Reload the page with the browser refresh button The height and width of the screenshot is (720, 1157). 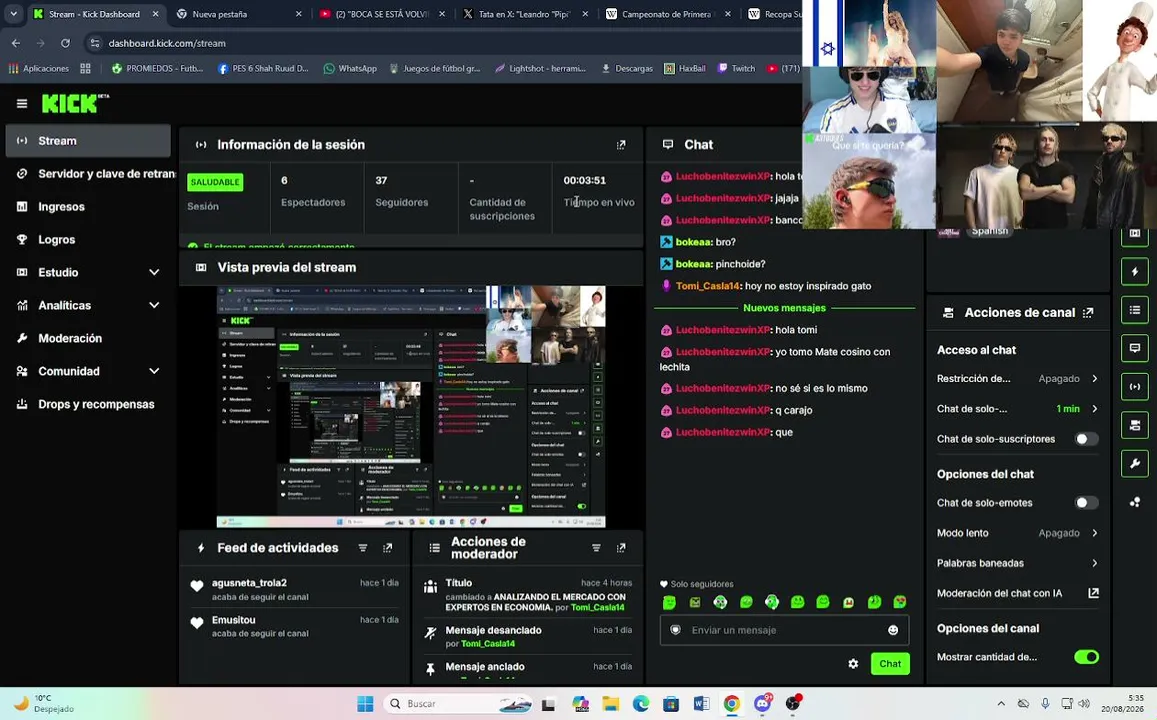[65, 44]
